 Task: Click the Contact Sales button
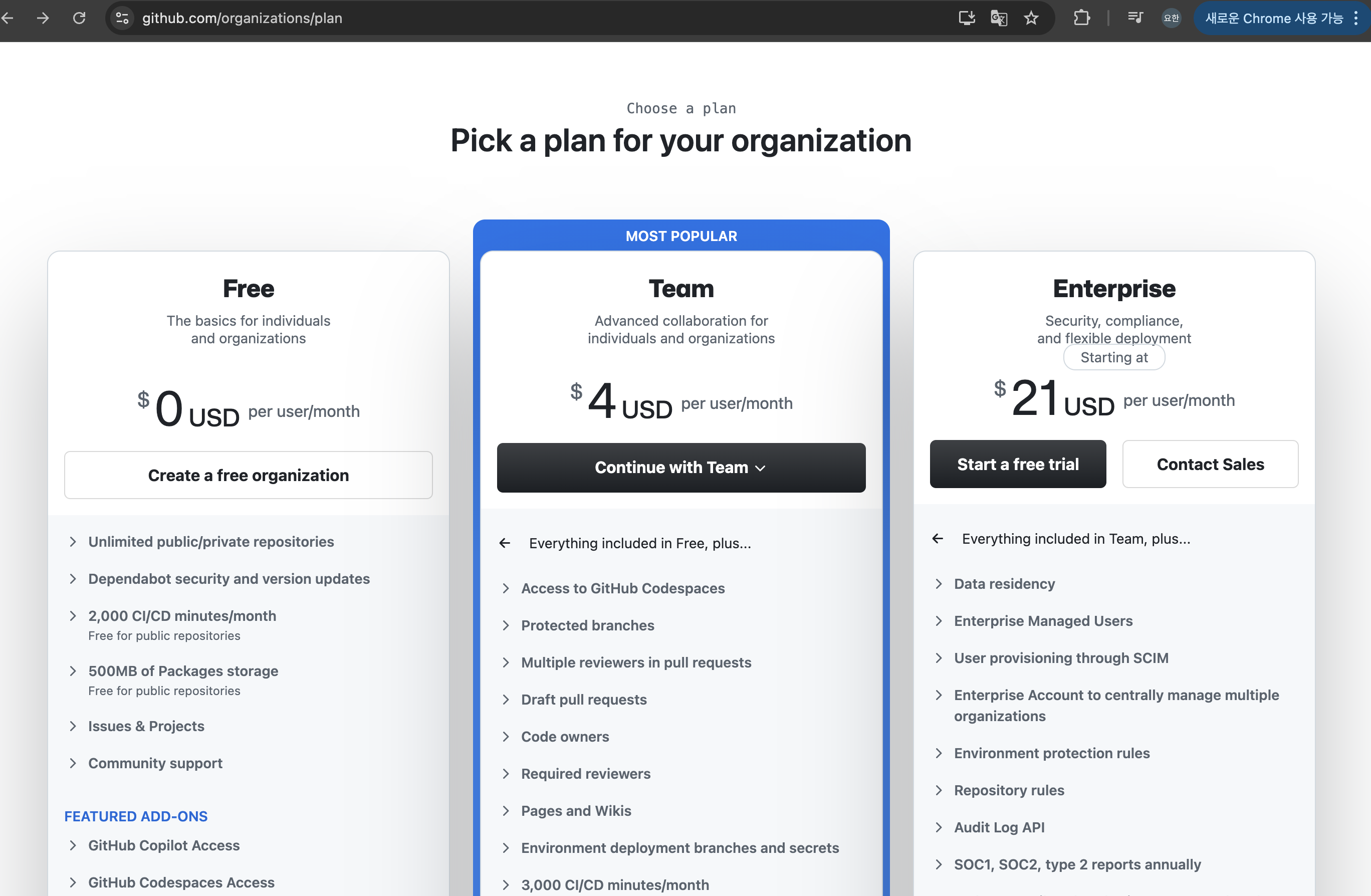[1210, 465]
